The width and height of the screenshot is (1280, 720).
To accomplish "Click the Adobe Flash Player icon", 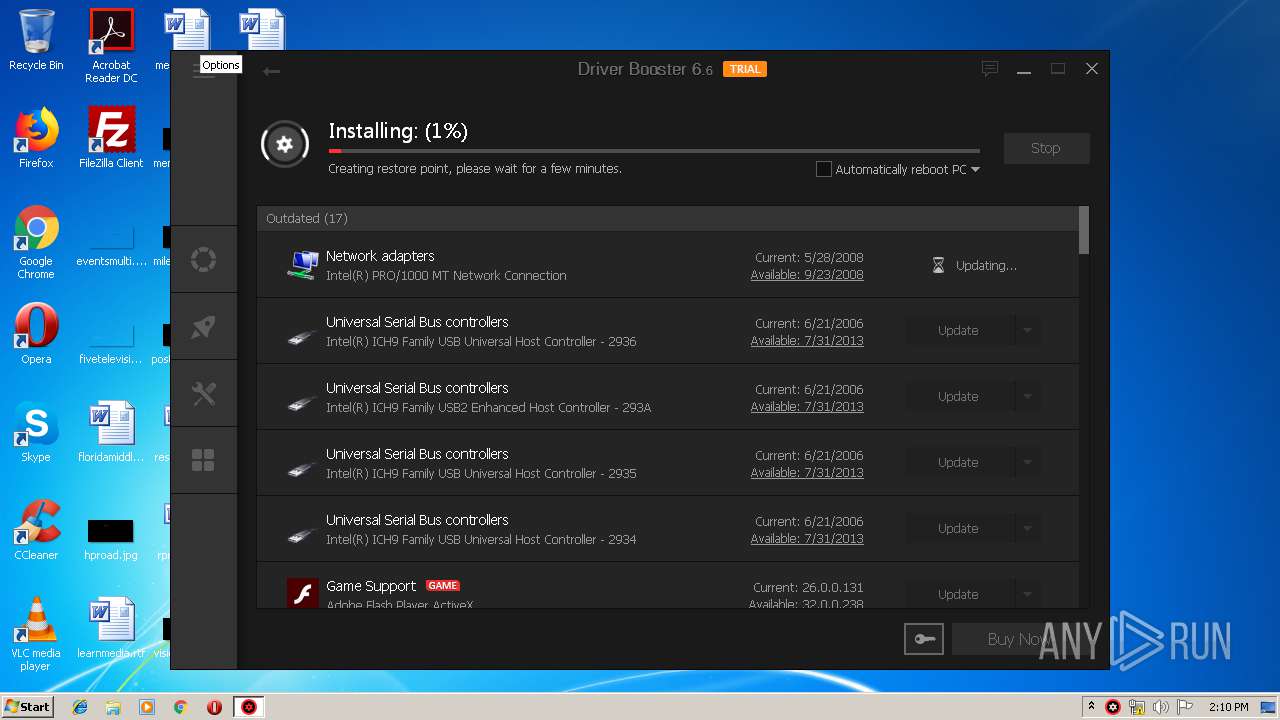I will click(303, 593).
